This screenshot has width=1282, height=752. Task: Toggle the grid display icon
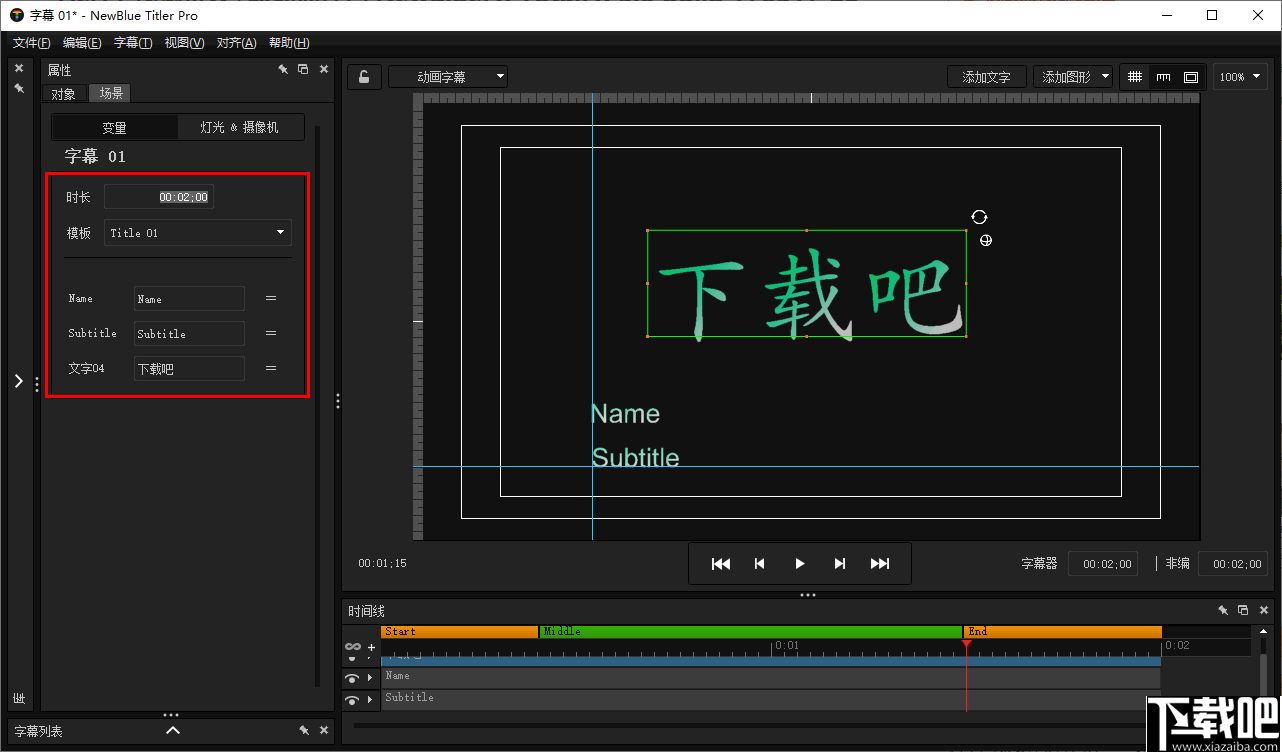[1137, 76]
